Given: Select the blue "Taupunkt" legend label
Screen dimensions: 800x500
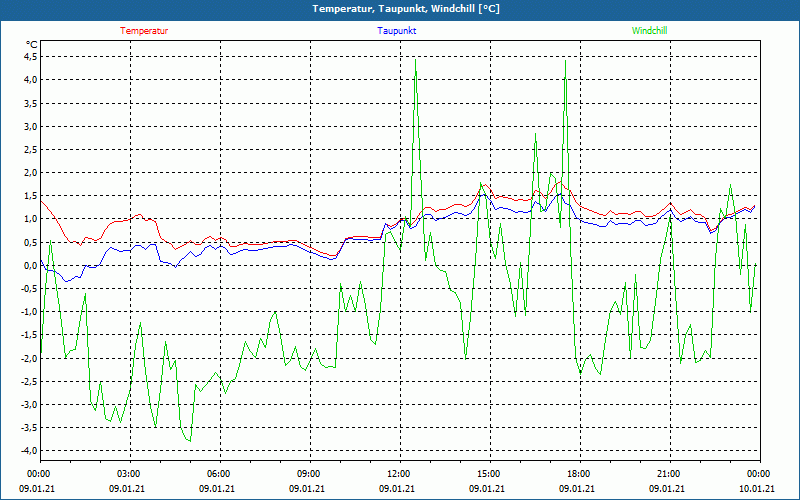Looking at the screenshot, I should pyautogui.click(x=396, y=31).
